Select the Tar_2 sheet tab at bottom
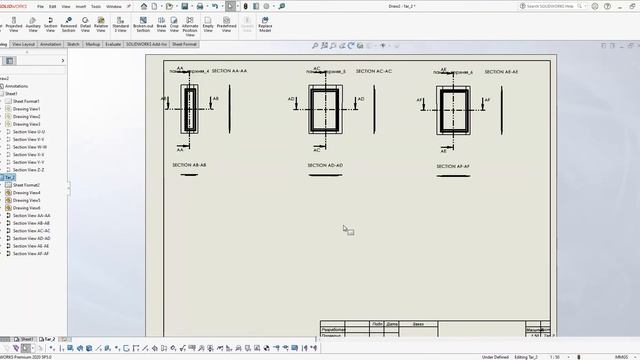The width and height of the screenshot is (640, 360). click(x=47, y=339)
